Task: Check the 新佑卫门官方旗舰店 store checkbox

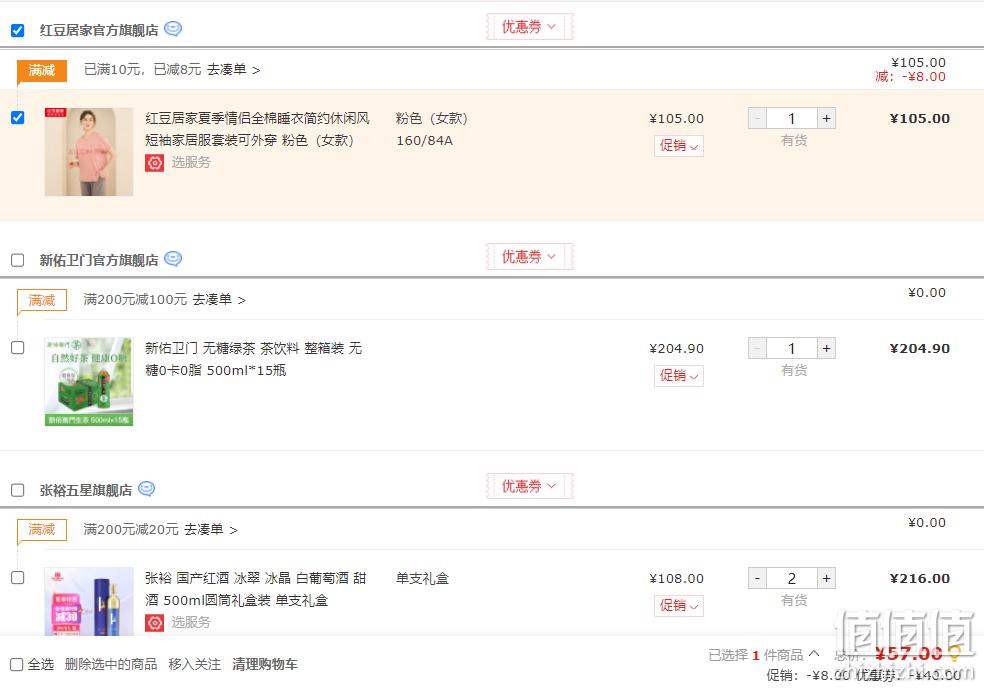Action: pos(18,260)
